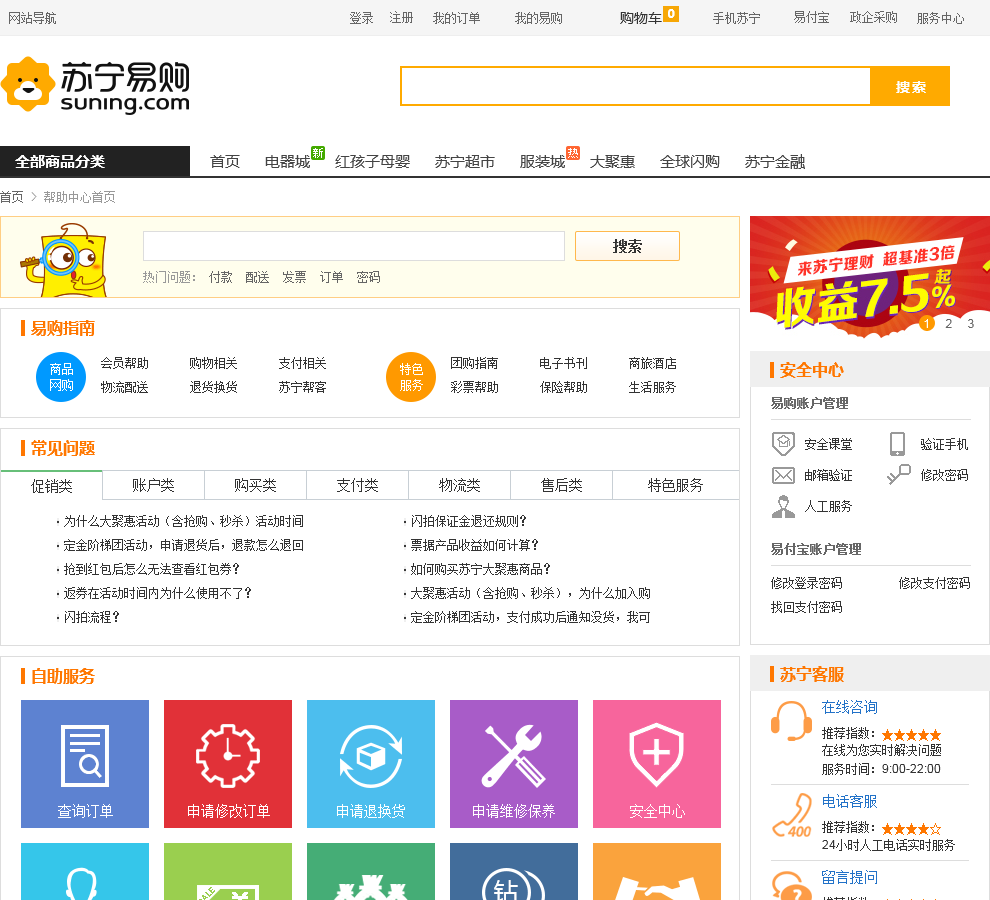Open 我的订单 link
The height and width of the screenshot is (900, 990).
(456, 18)
